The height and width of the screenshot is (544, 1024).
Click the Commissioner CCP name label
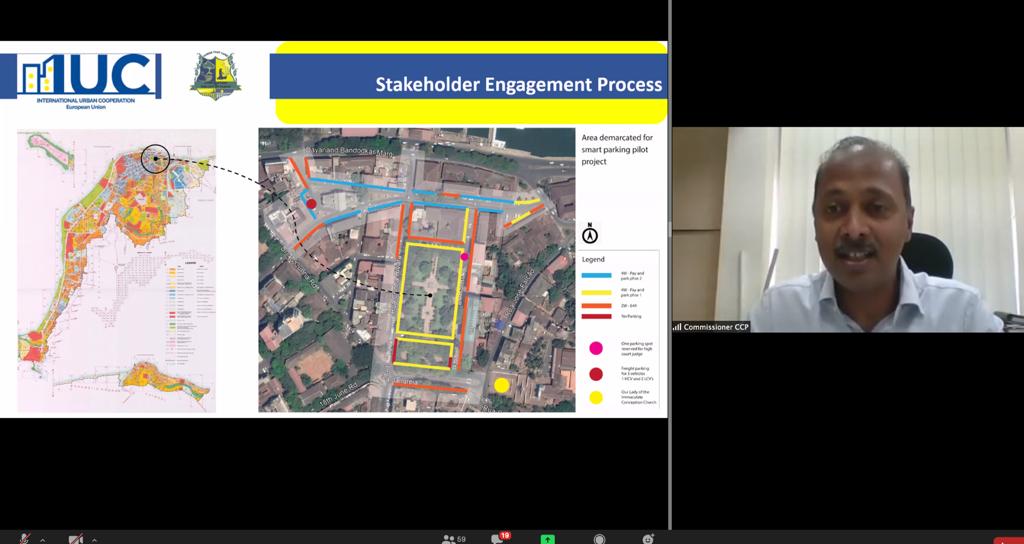(716, 326)
